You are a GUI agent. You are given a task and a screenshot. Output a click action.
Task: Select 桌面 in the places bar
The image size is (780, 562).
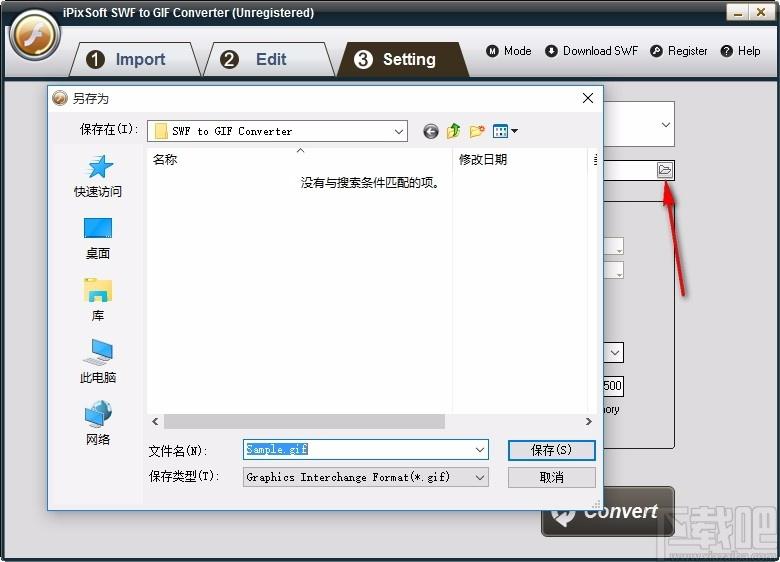point(98,239)
